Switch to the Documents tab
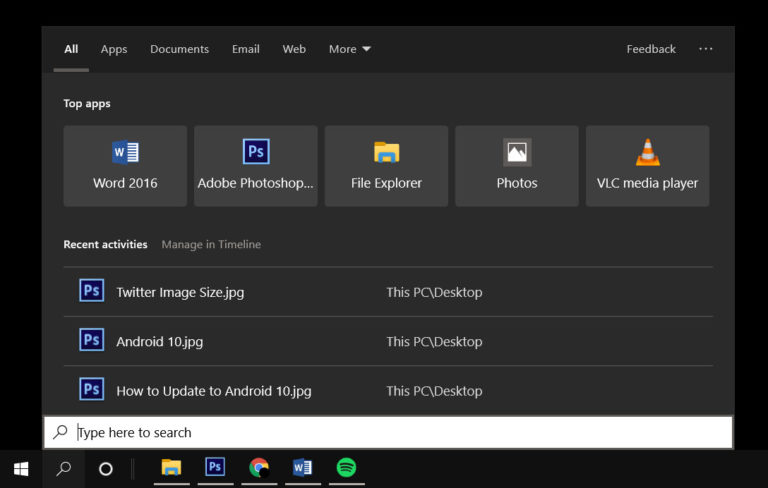The image size is (768, 488). [179, 49]
